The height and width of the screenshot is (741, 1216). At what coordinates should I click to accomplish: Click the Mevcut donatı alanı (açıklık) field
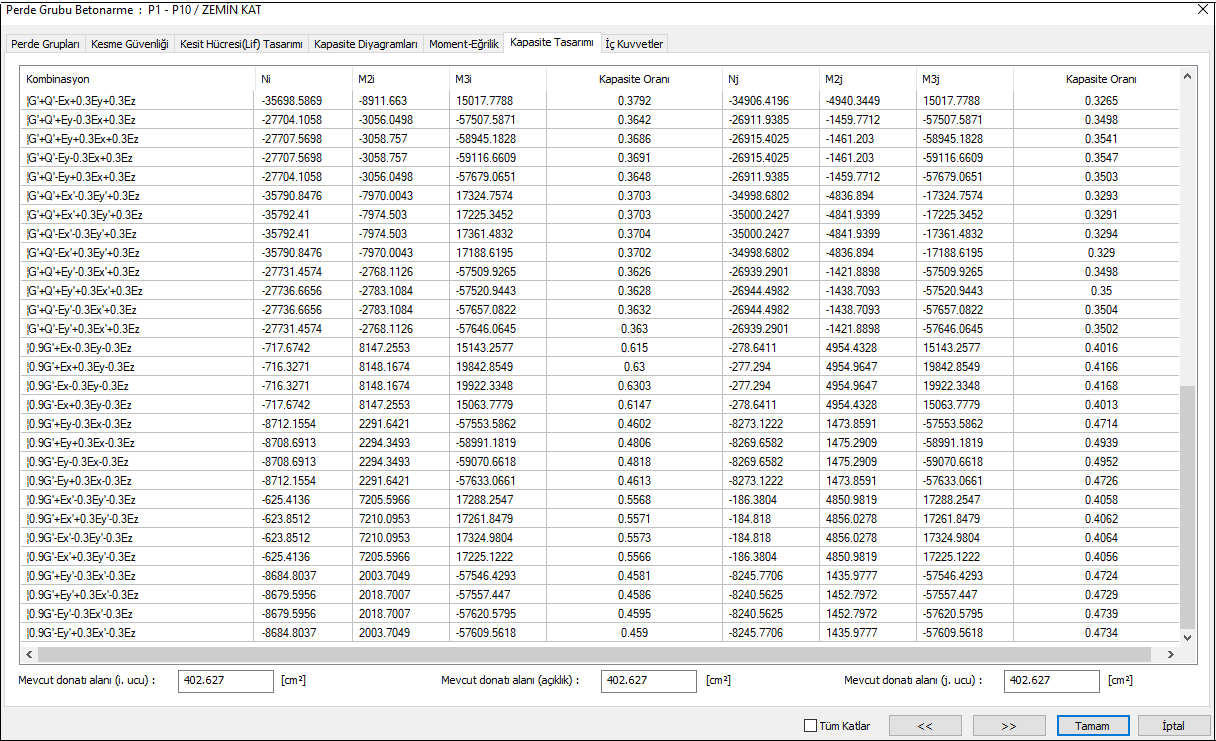point(648,680)
